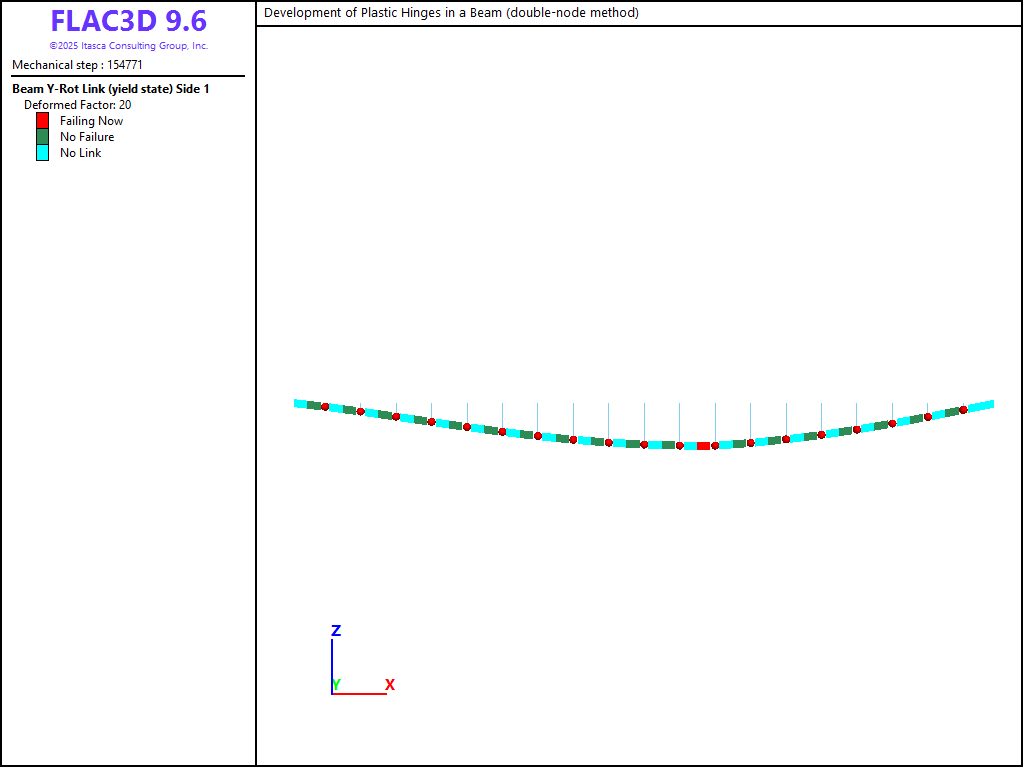Click the Beam Y-Rot Link legend heading
The image size is (1024, 768).
pyautogui.click(x=110, y=89)
